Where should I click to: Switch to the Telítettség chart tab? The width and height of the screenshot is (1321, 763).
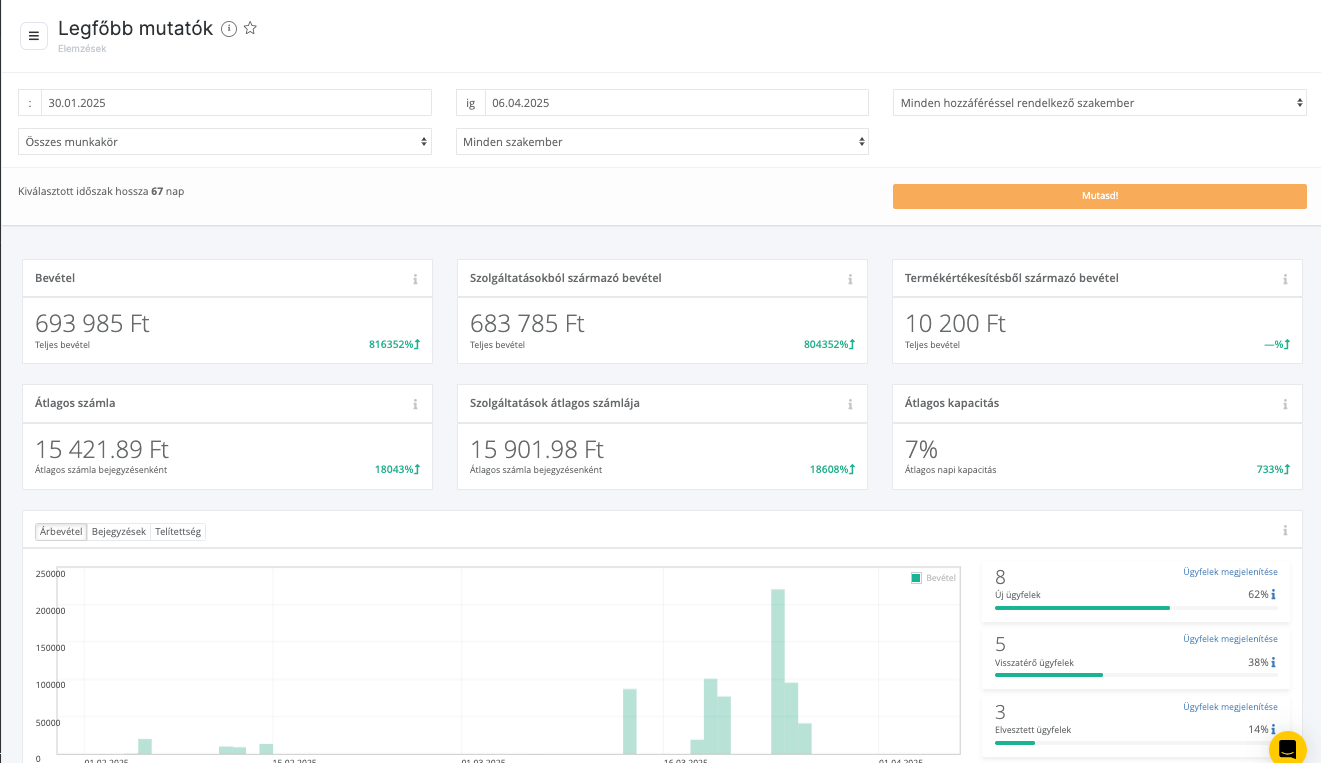point(178,532)
